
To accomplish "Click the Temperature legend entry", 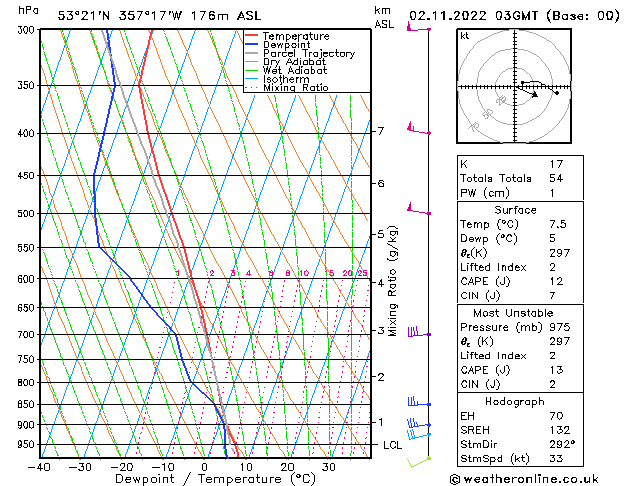I will (296, 36).
